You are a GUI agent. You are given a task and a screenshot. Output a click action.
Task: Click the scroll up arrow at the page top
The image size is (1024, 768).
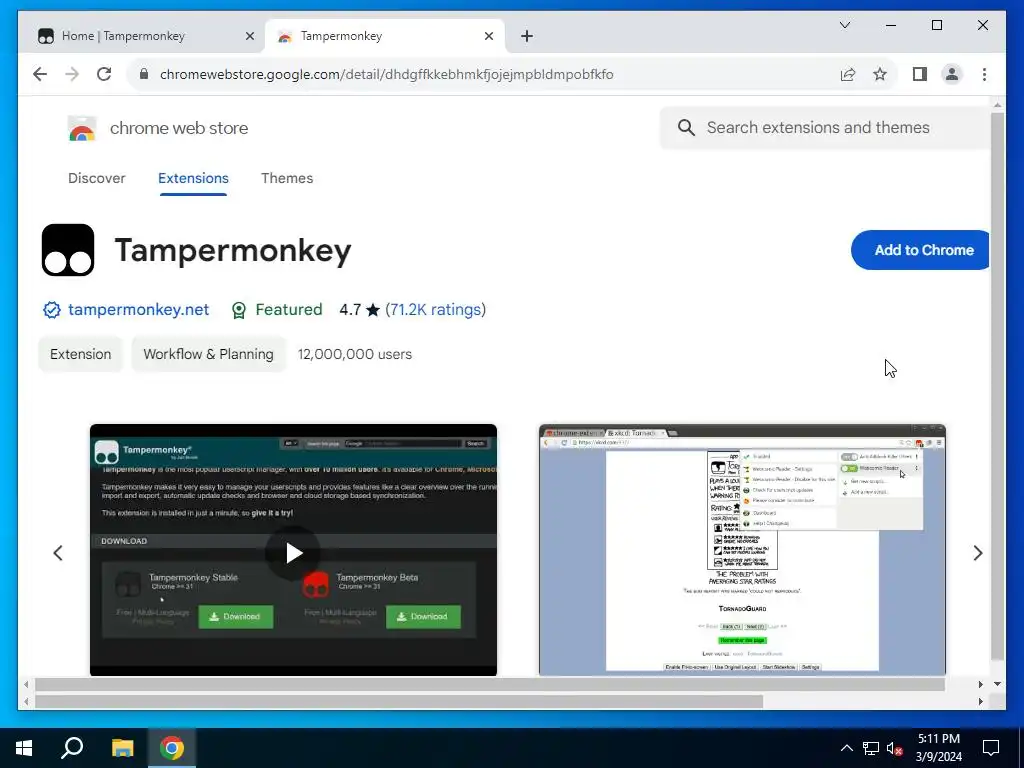[997, 104]
